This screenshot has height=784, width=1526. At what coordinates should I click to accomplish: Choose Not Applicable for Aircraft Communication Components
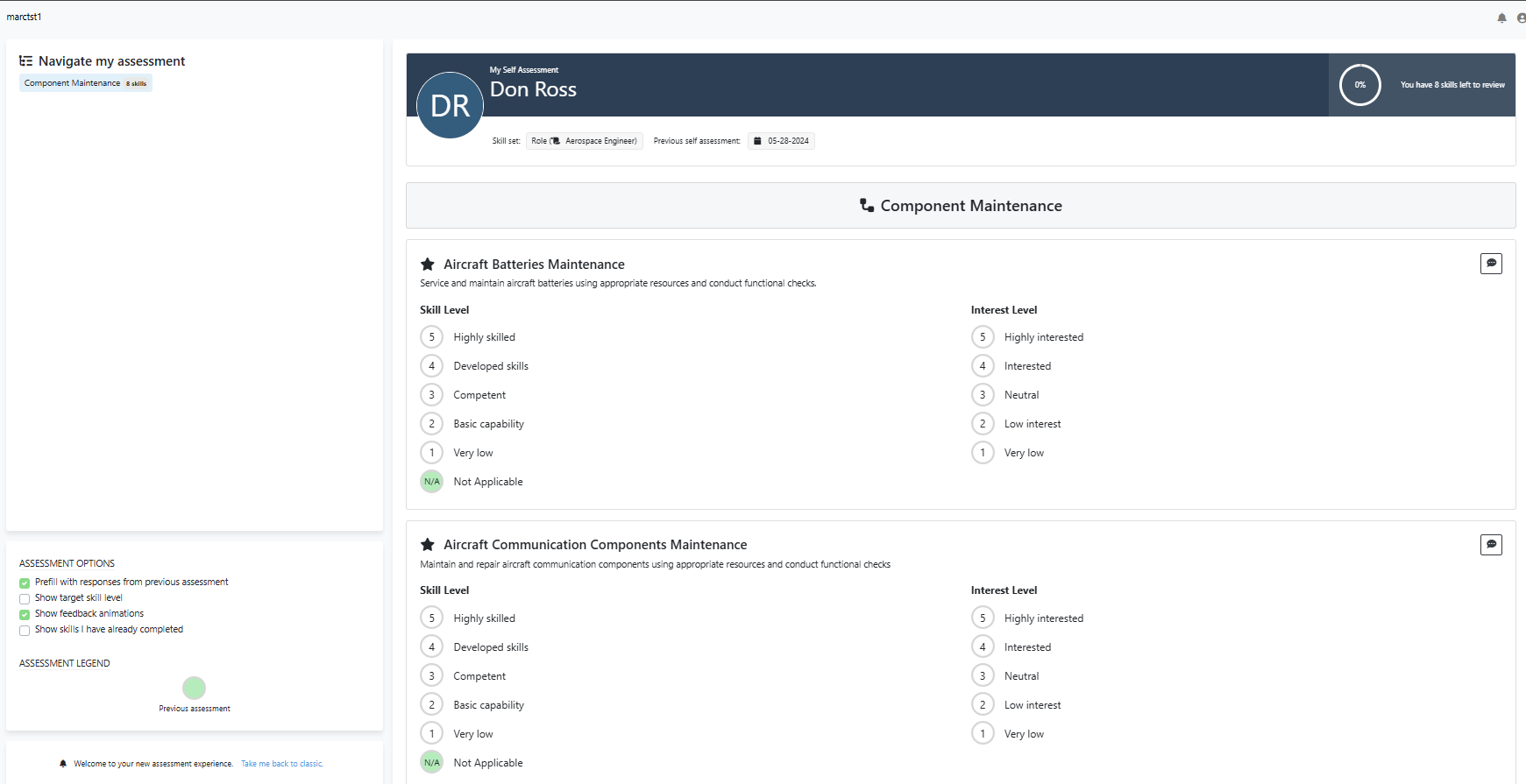(x=431, y=763)
